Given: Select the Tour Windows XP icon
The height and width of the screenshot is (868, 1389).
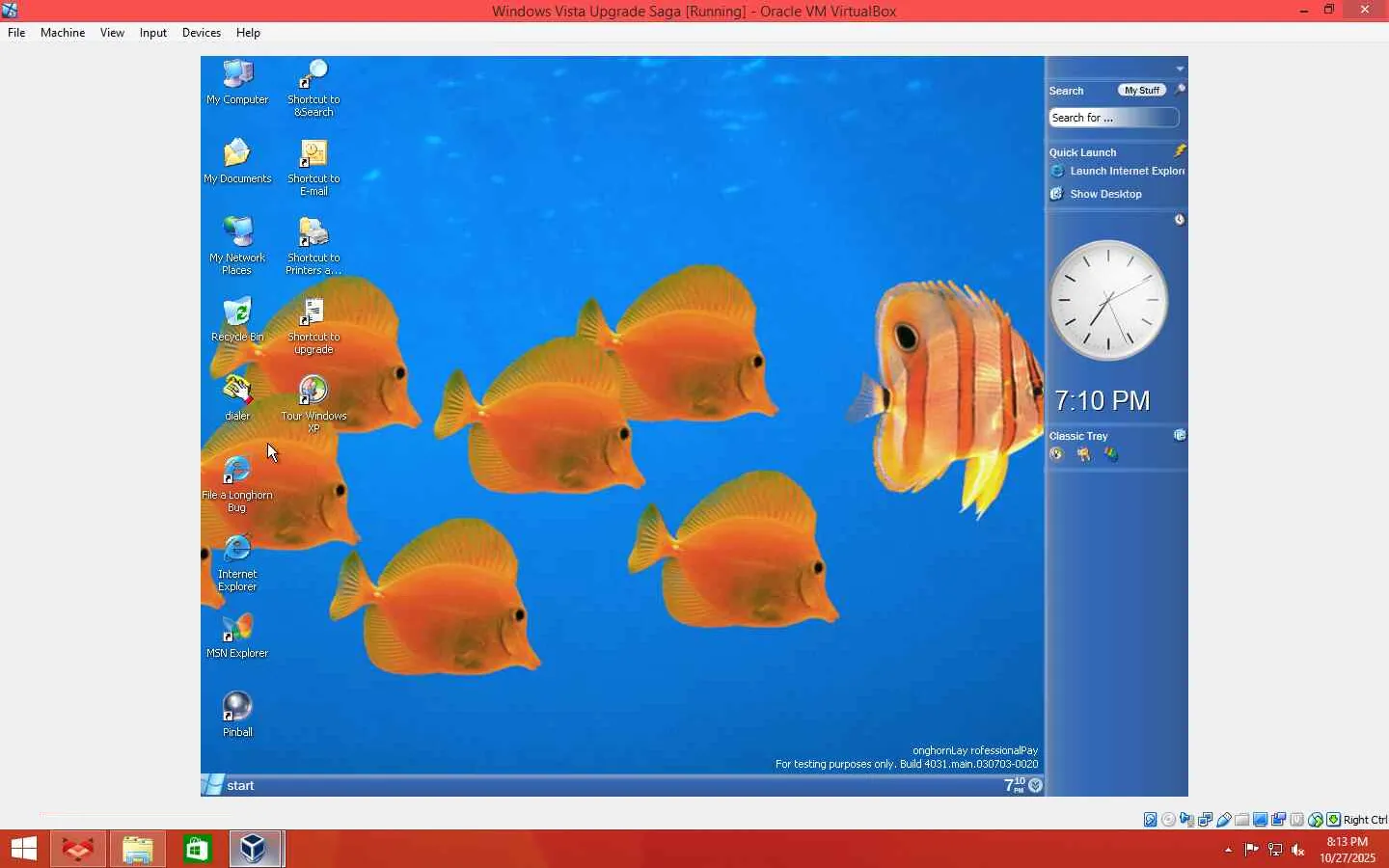Looking at the screenshot, I should point(313,404).
